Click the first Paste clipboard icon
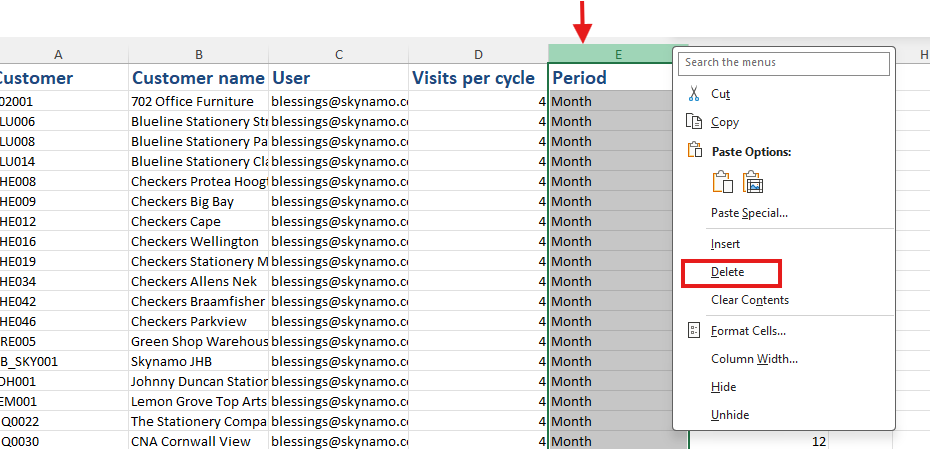 [722, 182]
